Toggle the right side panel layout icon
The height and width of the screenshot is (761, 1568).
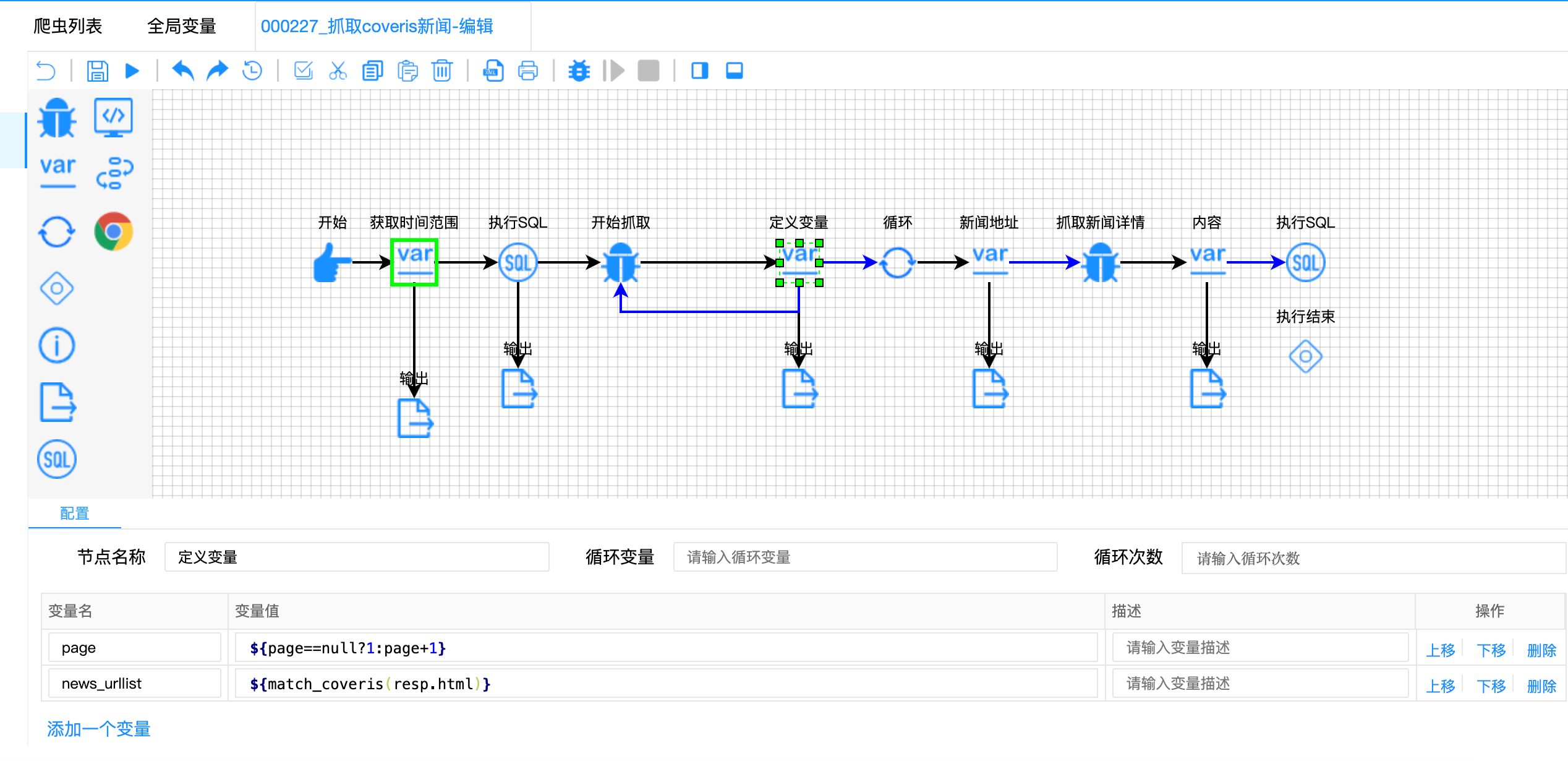(699, 71)
